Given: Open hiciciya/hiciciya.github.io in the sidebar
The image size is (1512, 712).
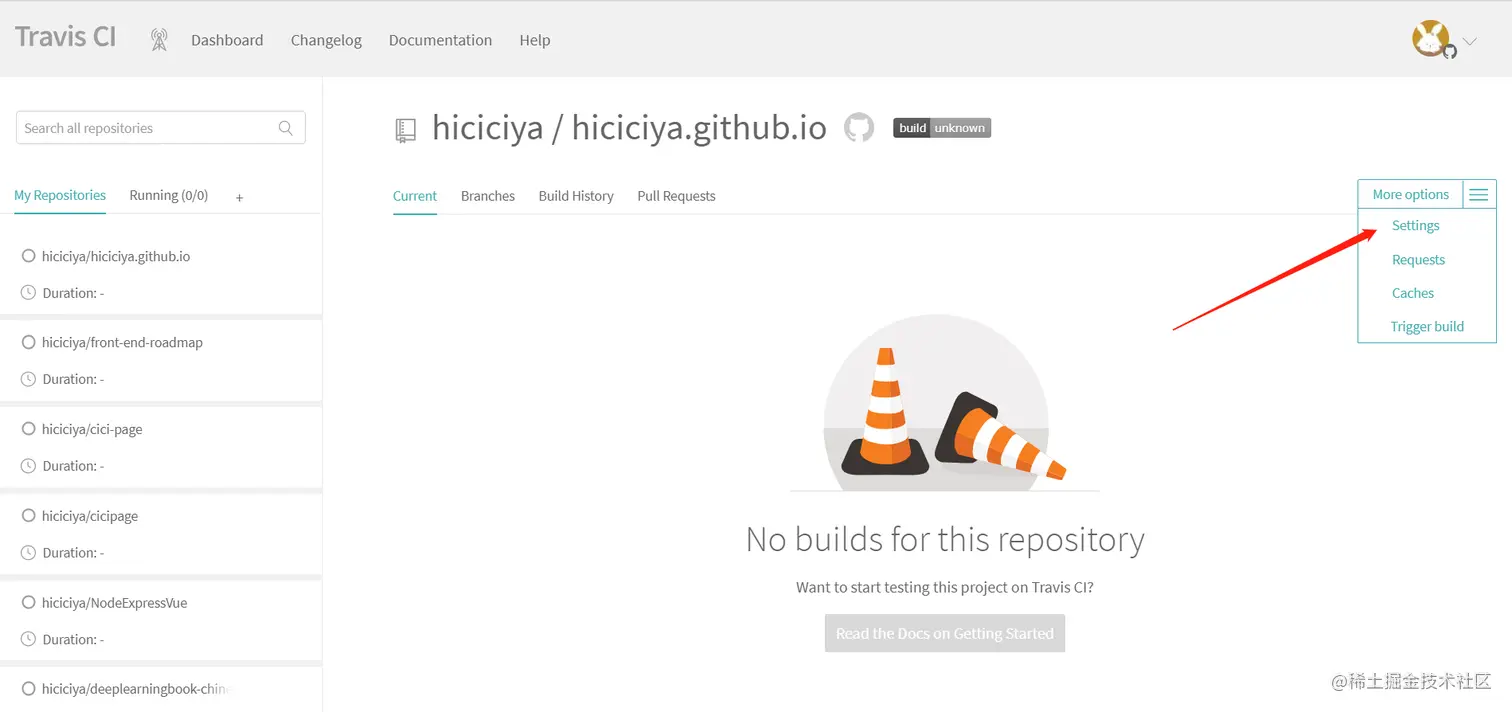Looking at the screenshot, I should 116,256.
